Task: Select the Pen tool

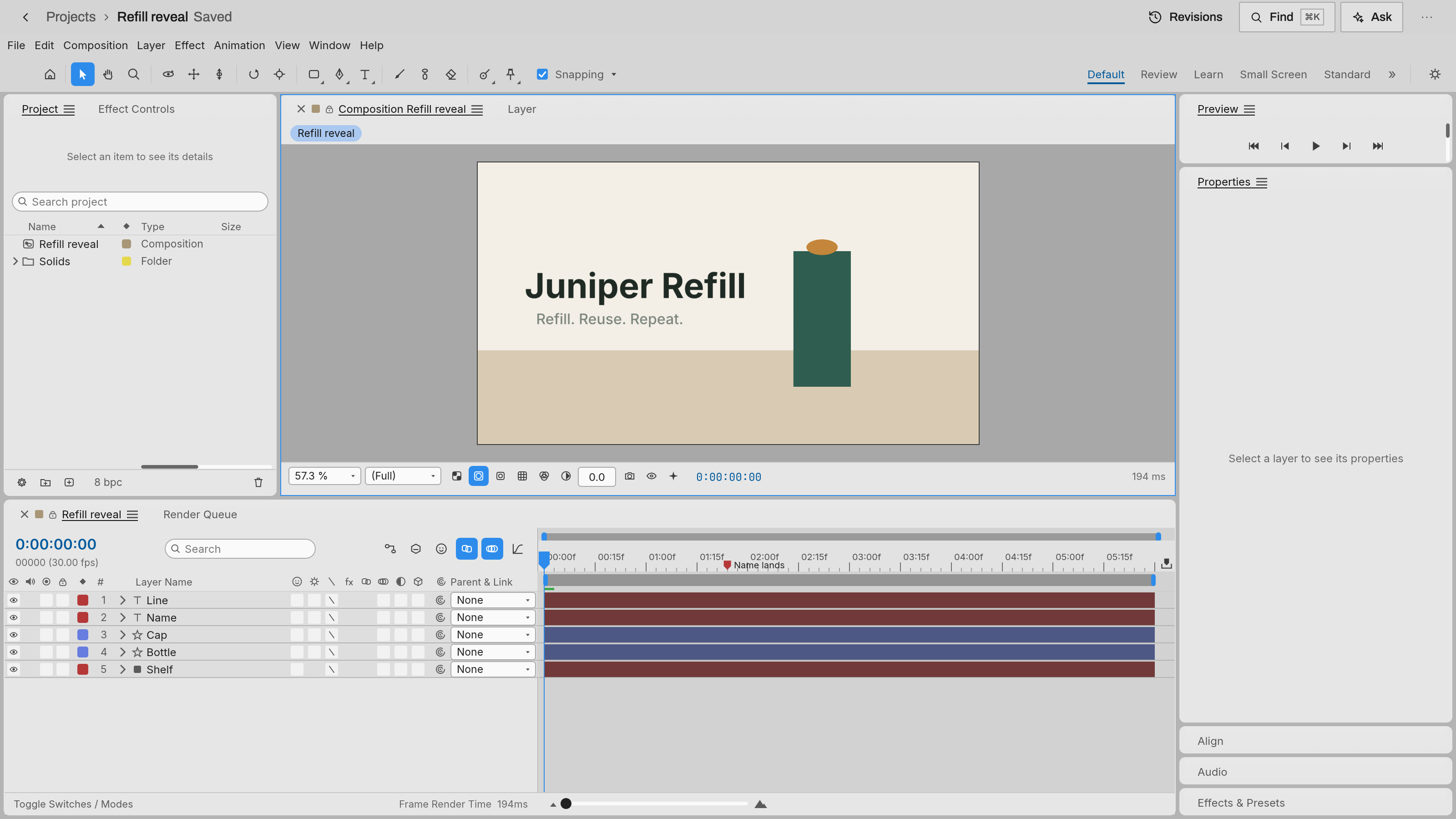Action: click(340, 74)
